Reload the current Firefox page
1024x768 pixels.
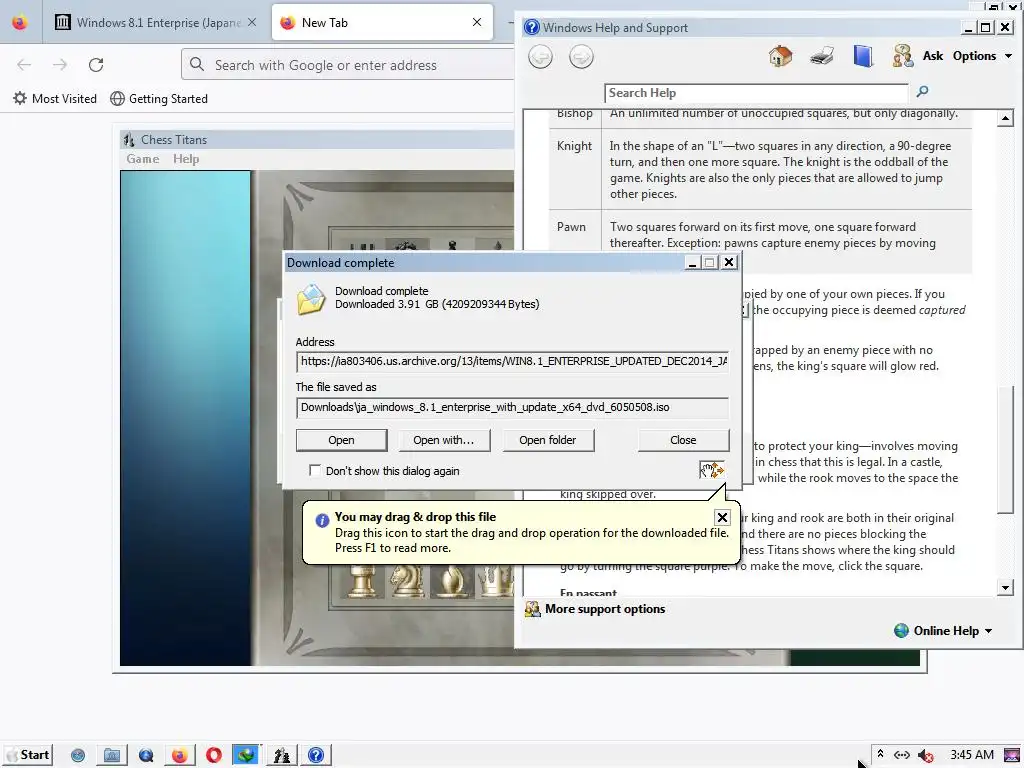click(x=96, y=65)
